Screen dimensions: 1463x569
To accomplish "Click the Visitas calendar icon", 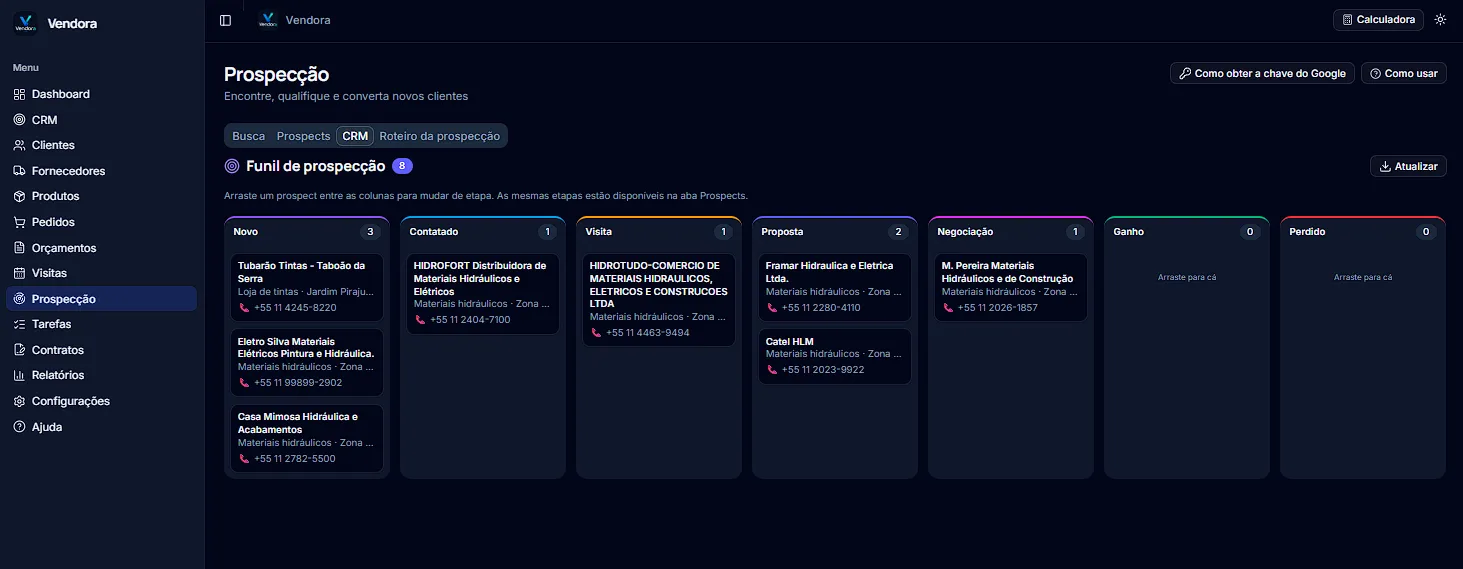I will (20, 273).
